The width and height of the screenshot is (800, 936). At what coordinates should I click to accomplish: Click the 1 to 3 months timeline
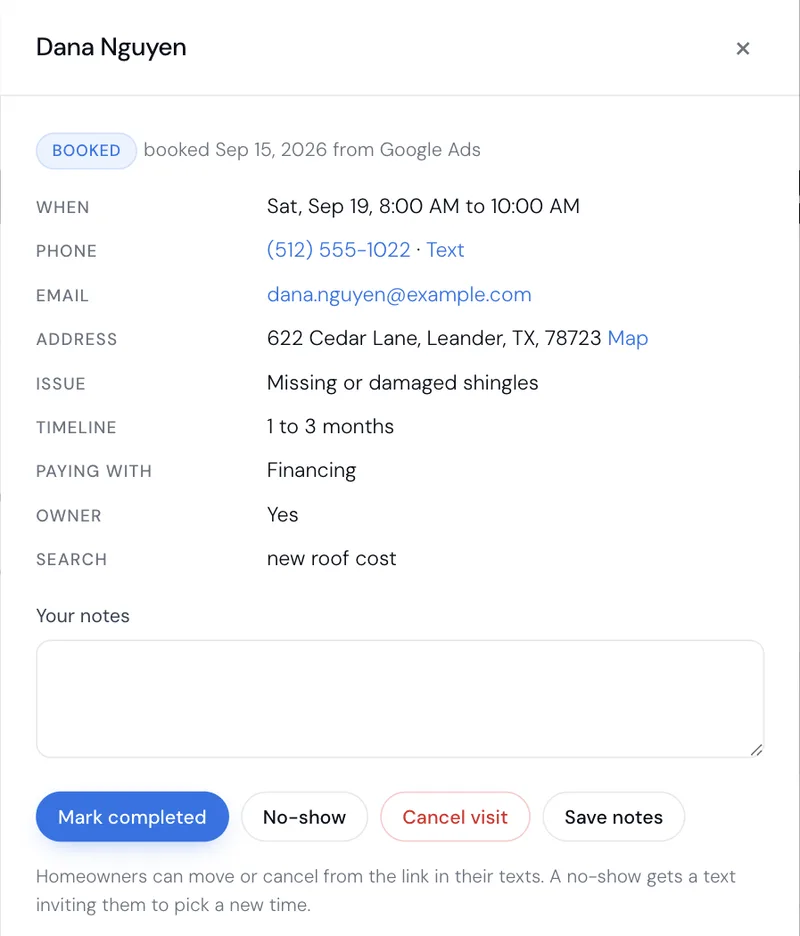coord(330,426)
